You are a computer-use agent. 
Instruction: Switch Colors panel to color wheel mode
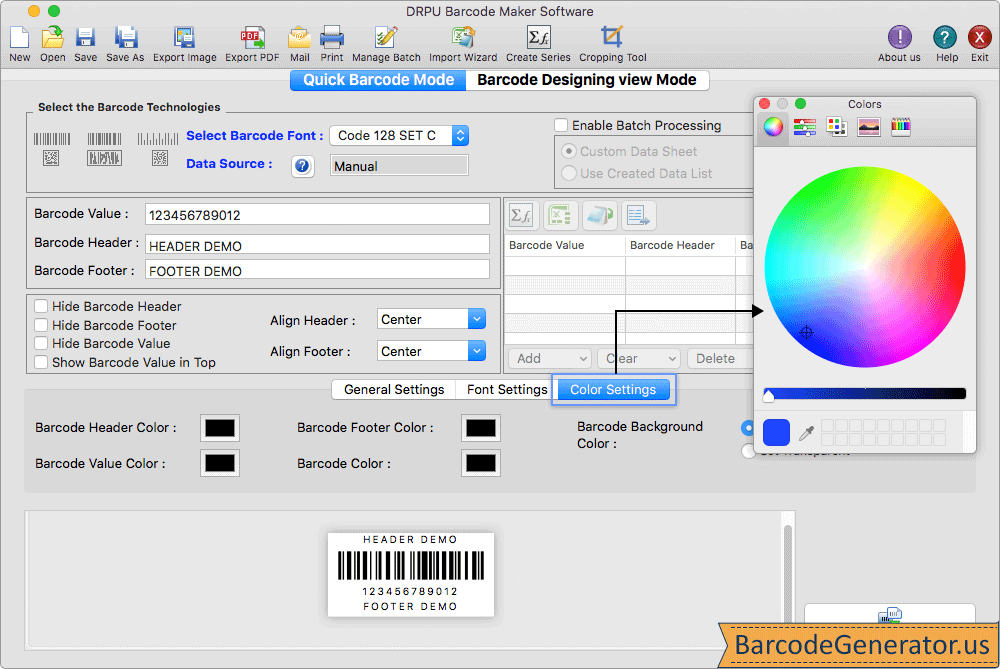coord(773,127)
